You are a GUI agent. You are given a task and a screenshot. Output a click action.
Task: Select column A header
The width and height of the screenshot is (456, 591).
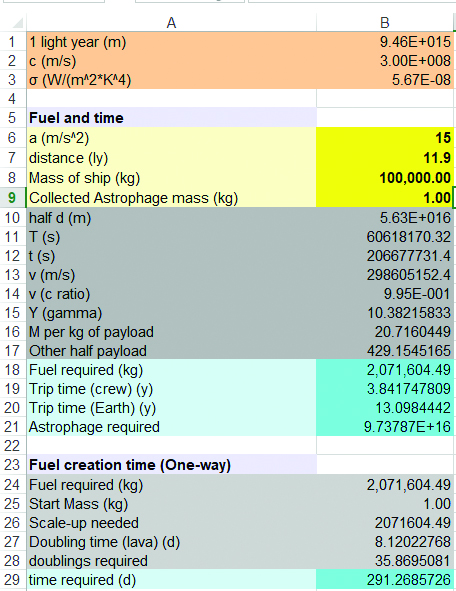coord(171,23)
